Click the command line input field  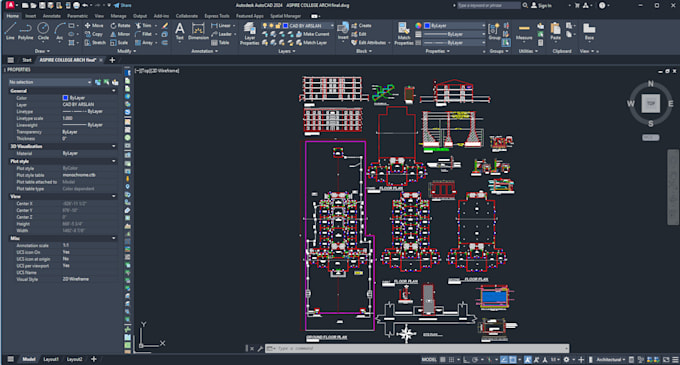(x=416, y=348)
